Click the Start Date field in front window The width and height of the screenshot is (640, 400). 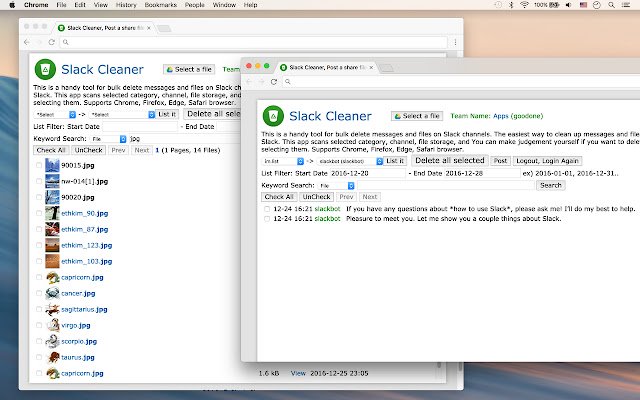point(367,173)
